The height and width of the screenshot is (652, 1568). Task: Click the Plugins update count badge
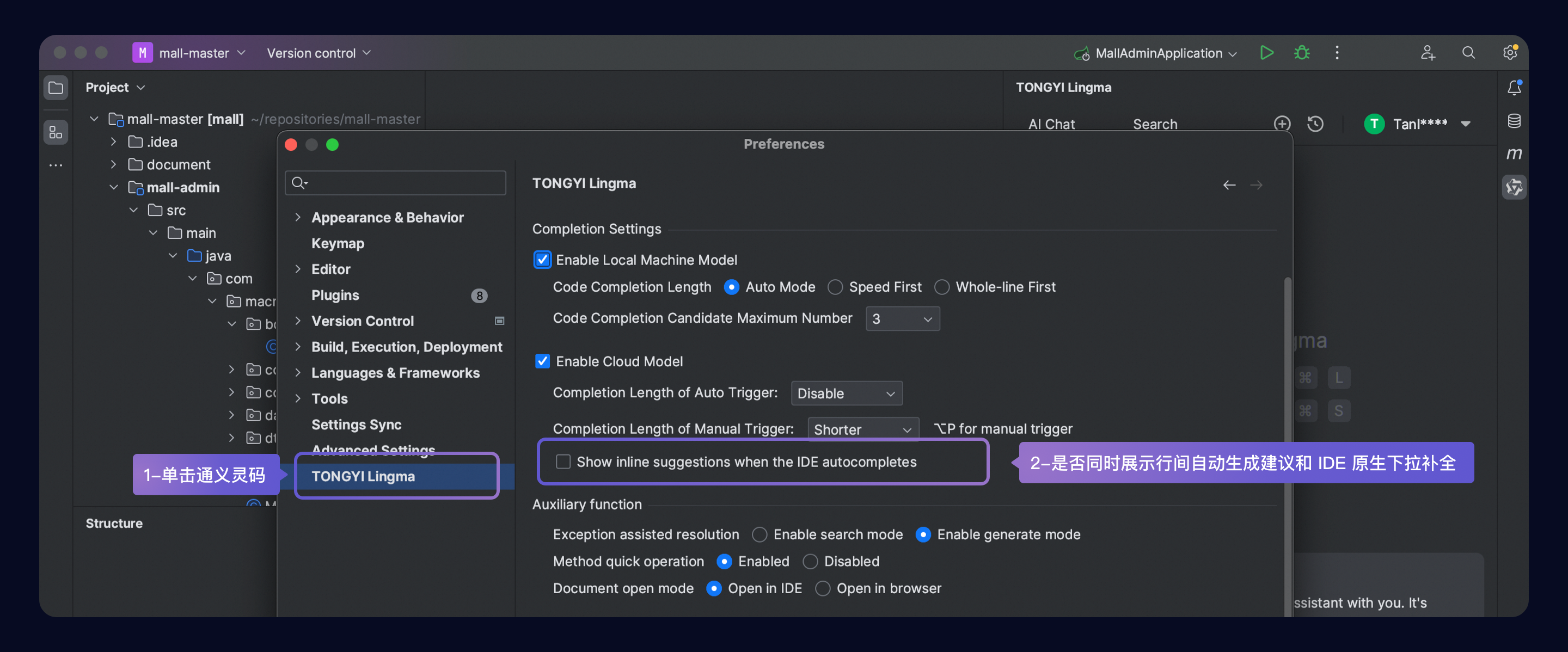coord(479,296)
